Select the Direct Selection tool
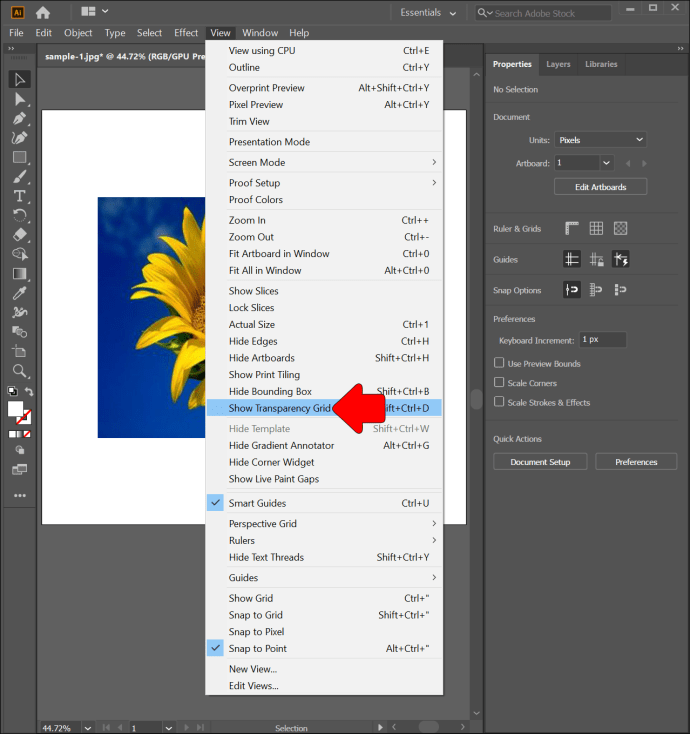Viewport: 690px width, 734px height. 19,99
